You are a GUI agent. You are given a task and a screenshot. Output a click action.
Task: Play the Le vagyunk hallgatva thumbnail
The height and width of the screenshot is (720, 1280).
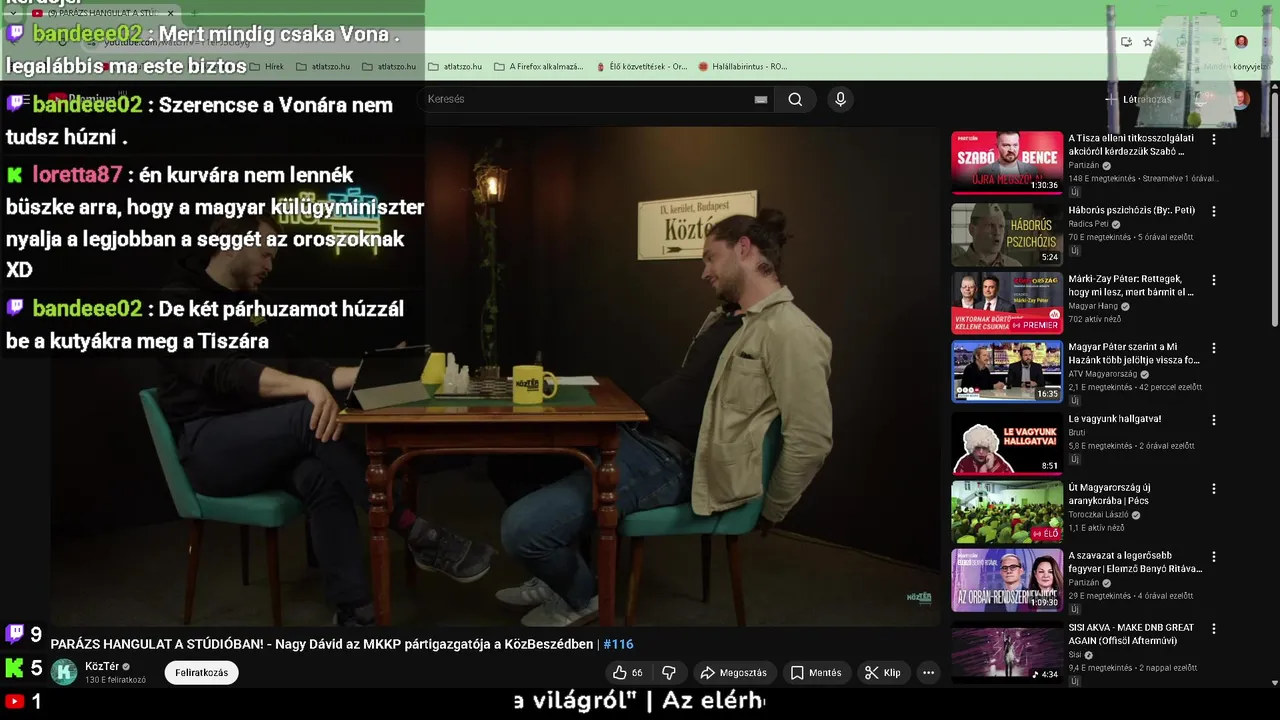(1007, 443)
